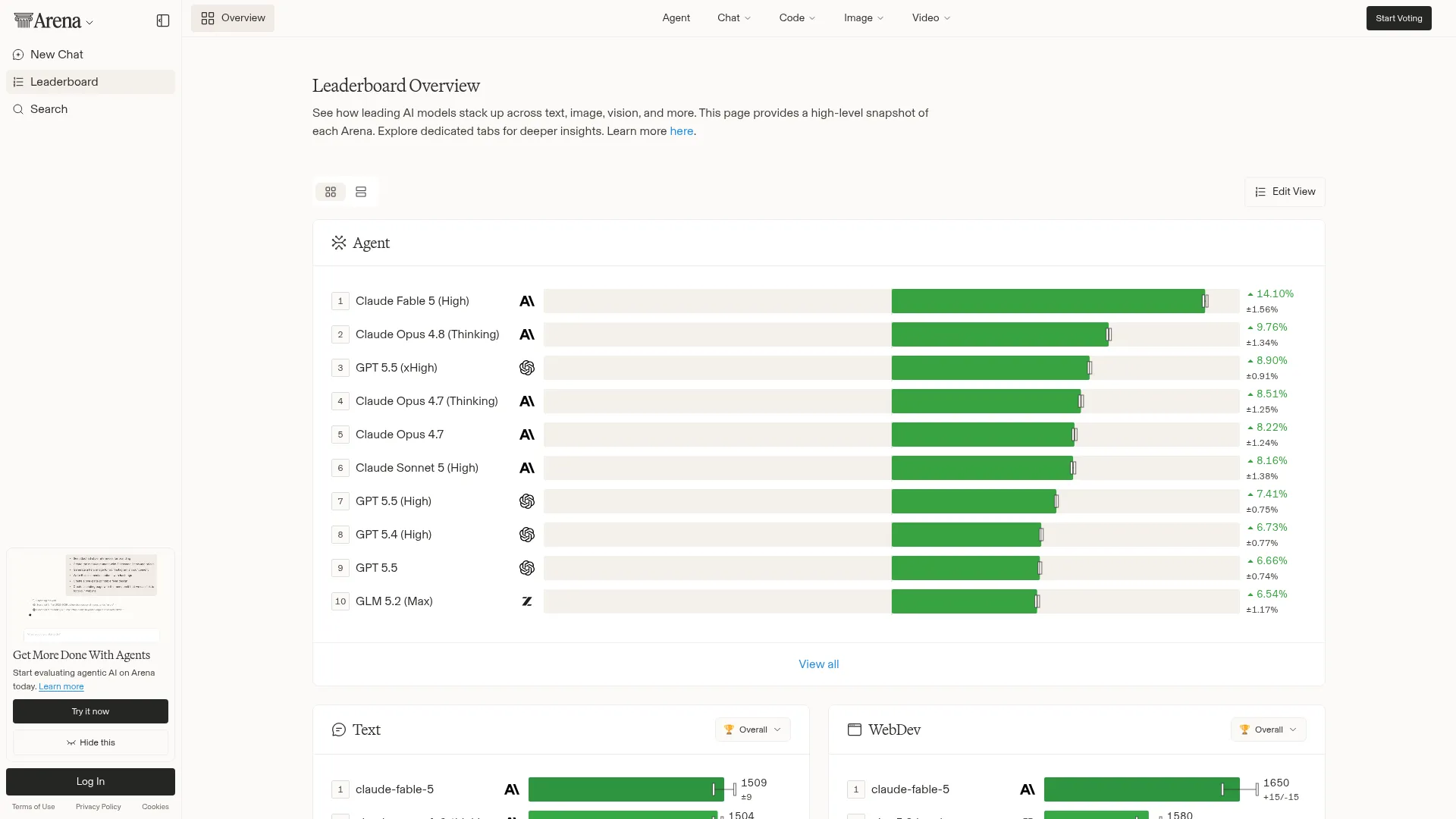Screen dimensions: 1456x819
Task: Select the Overview tab
Action: click(x=233, y=18)
